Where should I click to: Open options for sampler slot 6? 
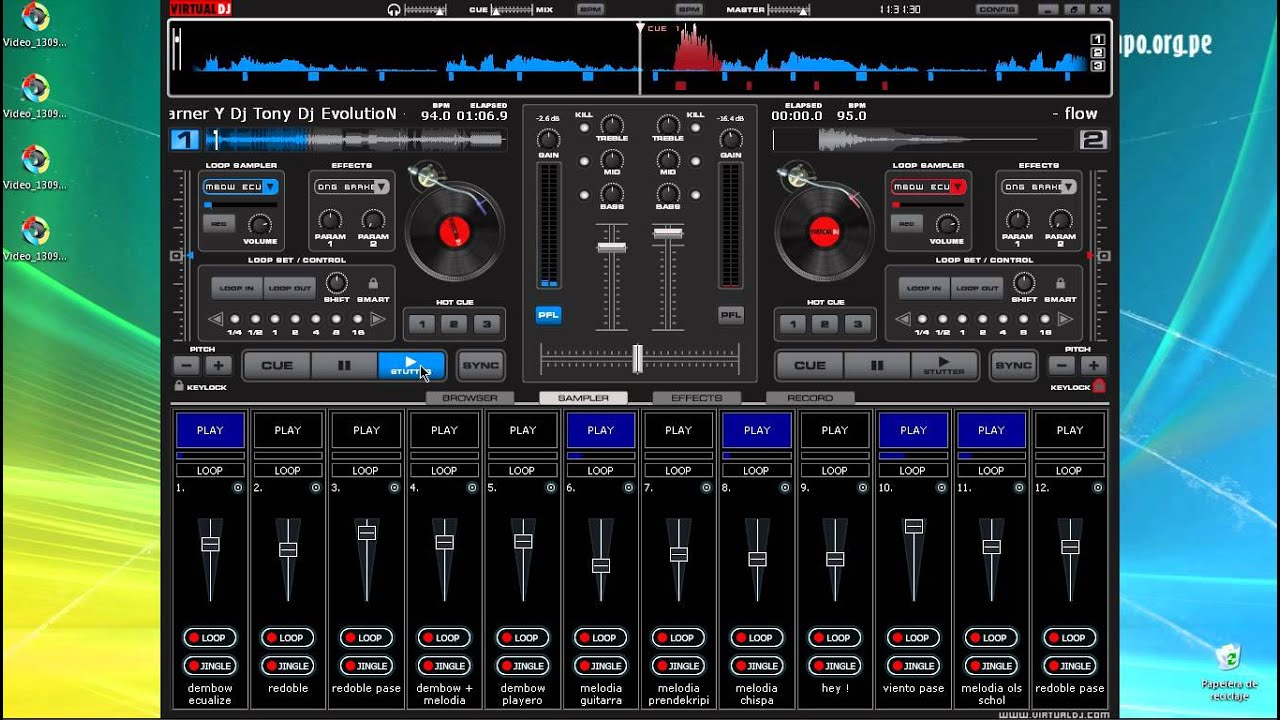click(x=629, y=488)
